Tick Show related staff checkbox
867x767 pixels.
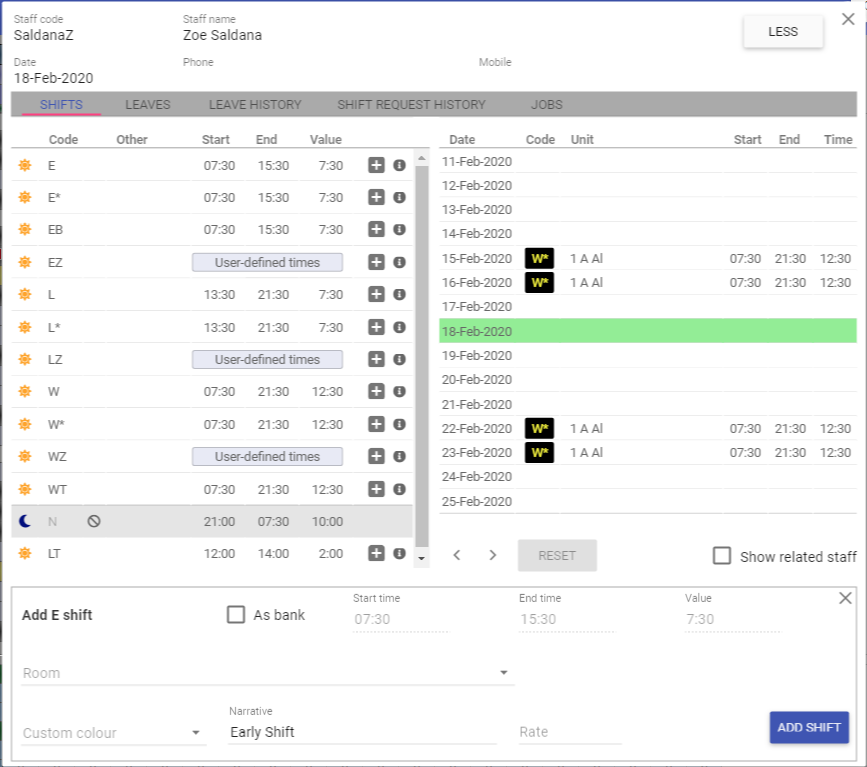(721, 556)
